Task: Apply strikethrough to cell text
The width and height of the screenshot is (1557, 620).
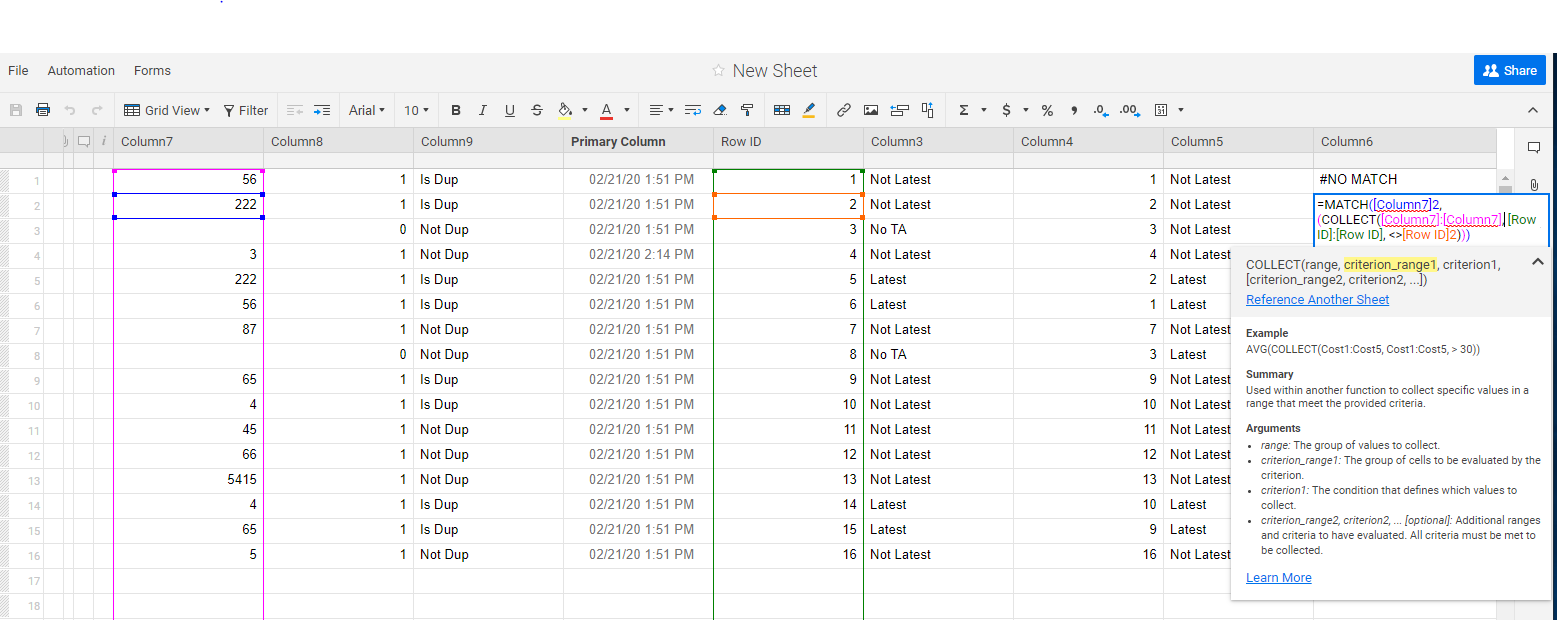Action: click(537, 110)
